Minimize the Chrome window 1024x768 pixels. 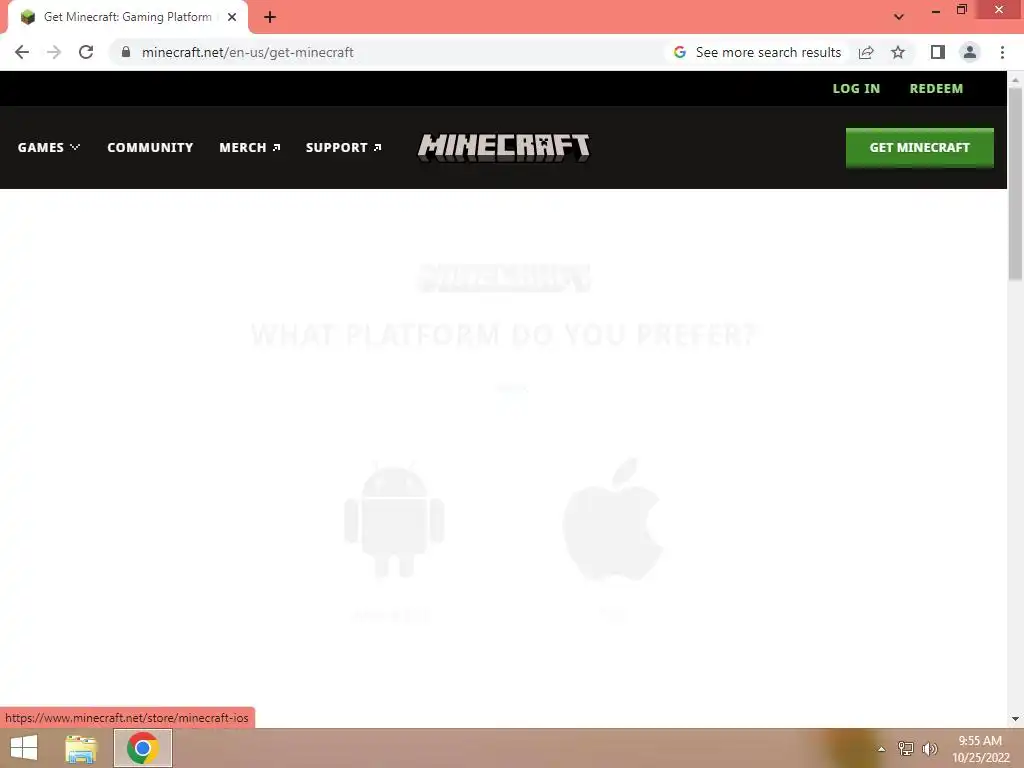point(936,10)
